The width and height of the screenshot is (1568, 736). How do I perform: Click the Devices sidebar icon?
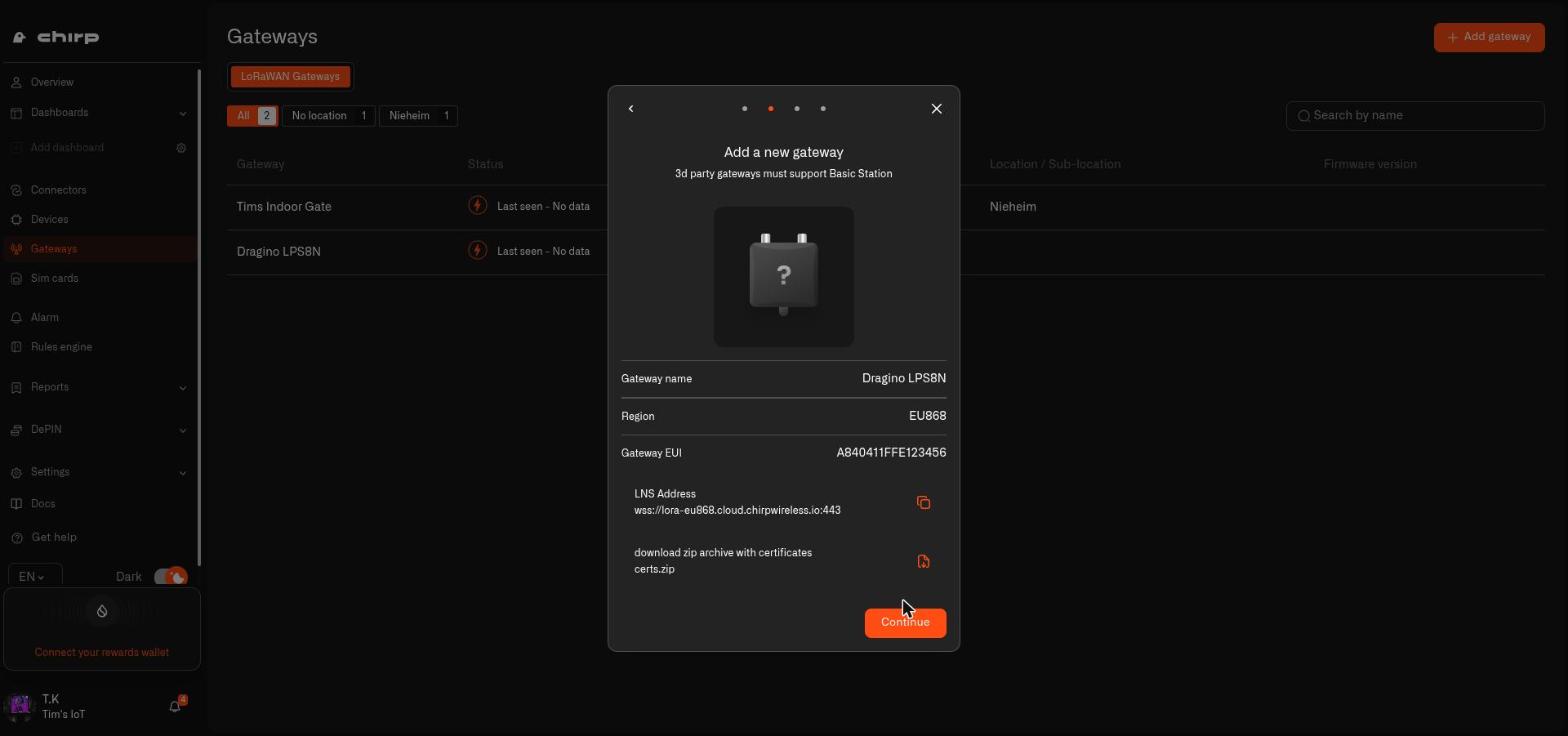point(16,219)
